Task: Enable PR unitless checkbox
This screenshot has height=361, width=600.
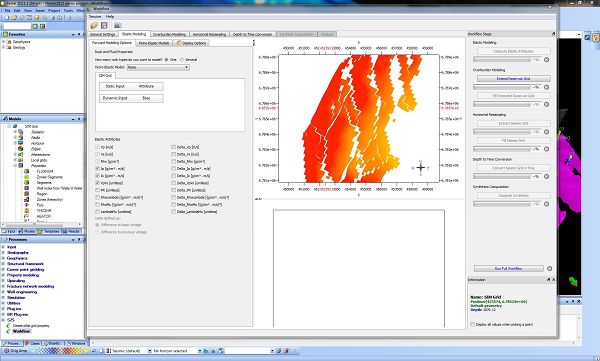Action: pyautogui.click(x=98, y=190)
